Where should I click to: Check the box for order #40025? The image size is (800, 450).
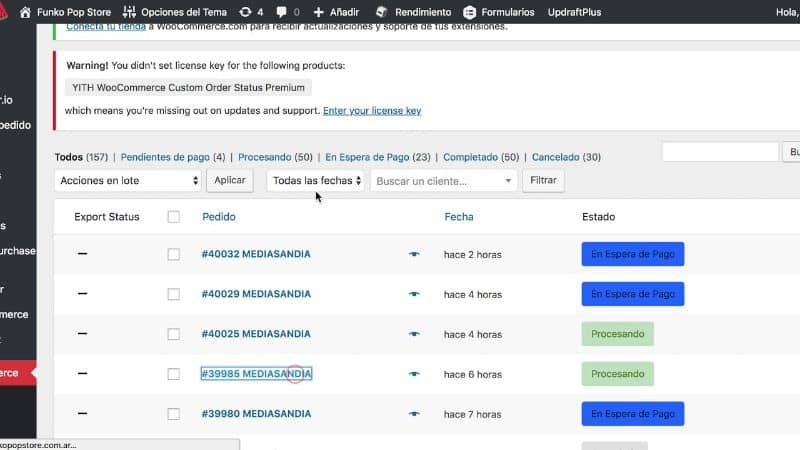tap(173, 334)
